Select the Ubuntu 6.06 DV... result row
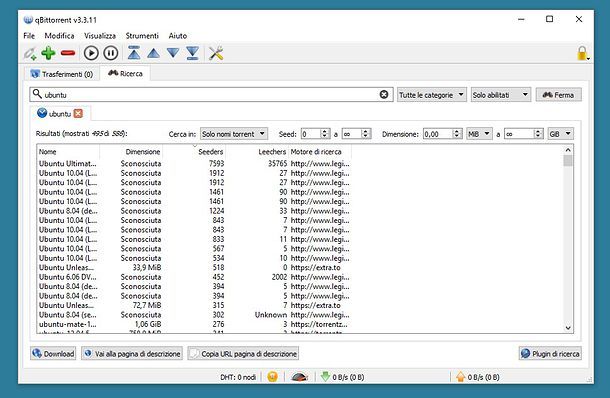 [194, 277]
